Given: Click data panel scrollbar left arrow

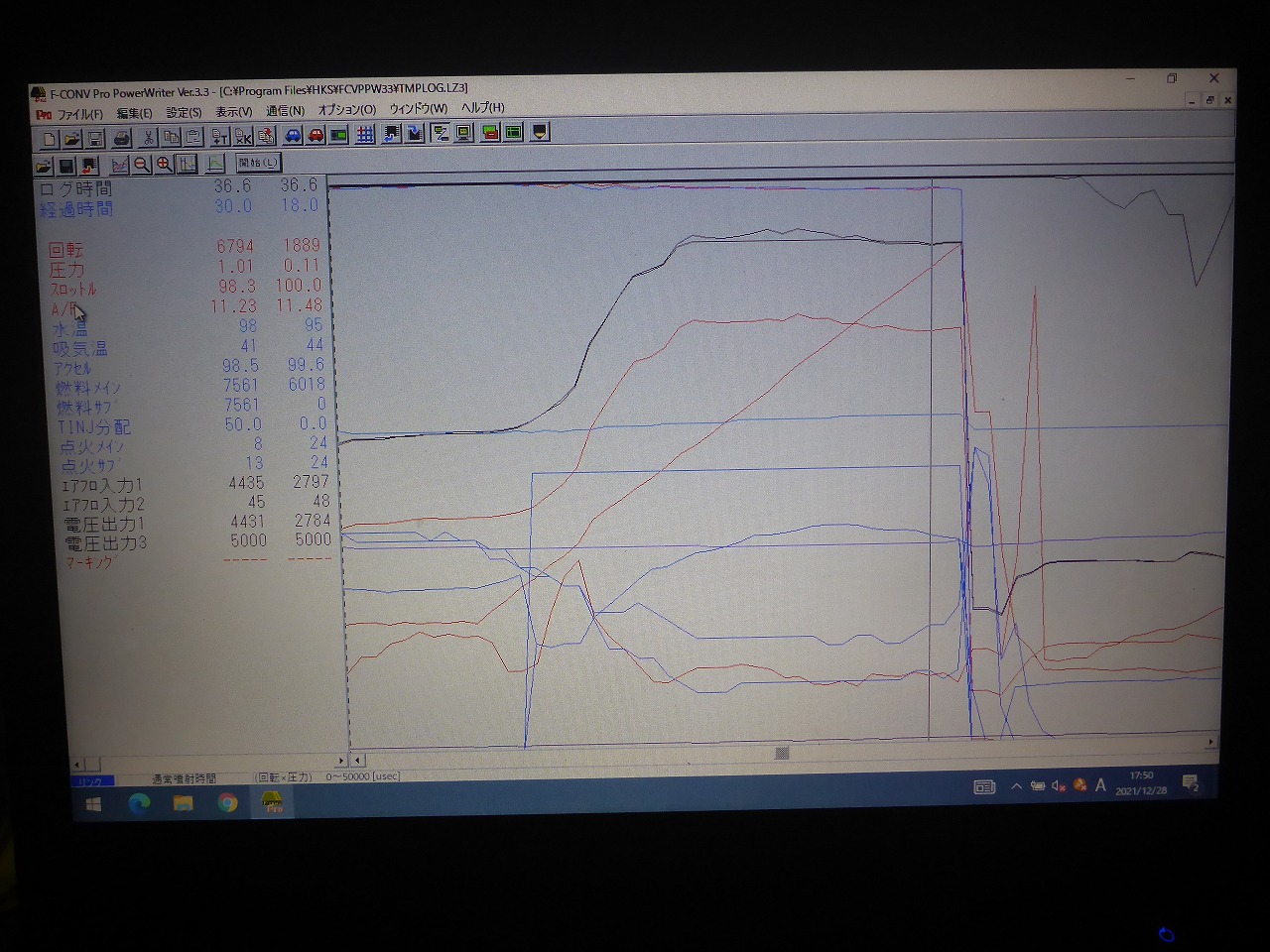Looking at the screenshot, I should (x=77, y=766).
